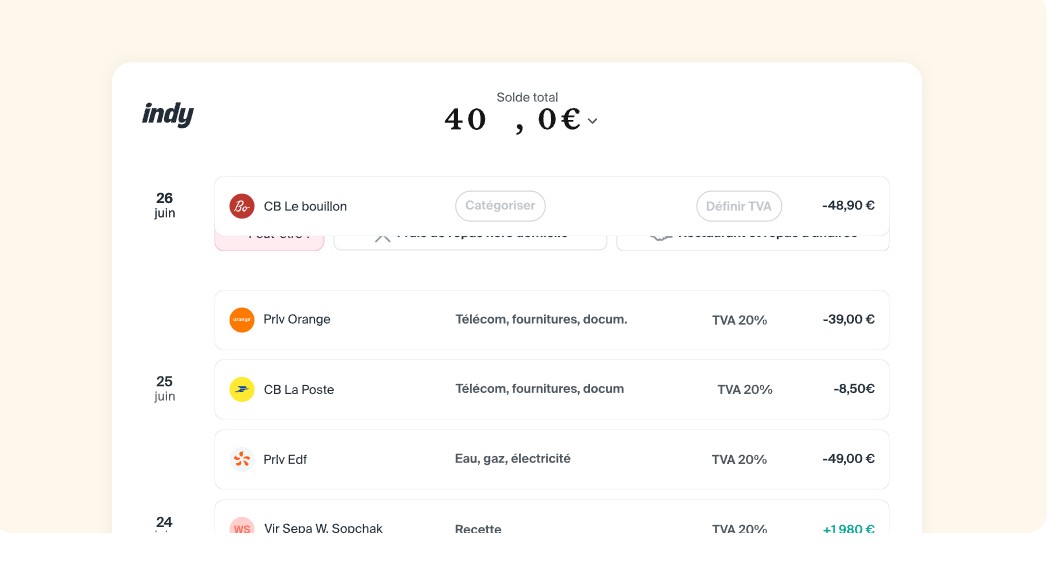Expand the Solde total balance chevron

point(593,121)
